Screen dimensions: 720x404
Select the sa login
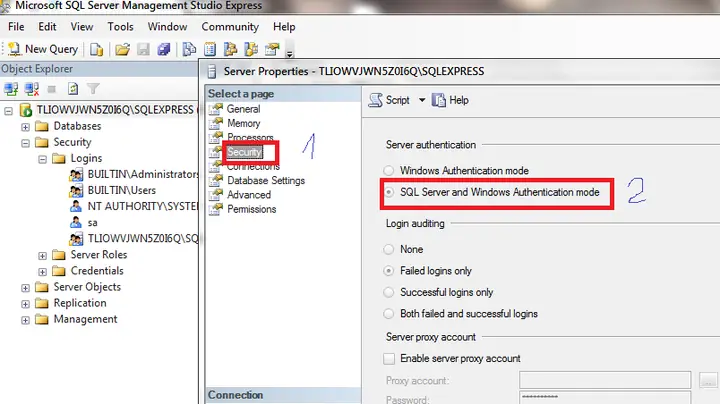click(92, 222)
